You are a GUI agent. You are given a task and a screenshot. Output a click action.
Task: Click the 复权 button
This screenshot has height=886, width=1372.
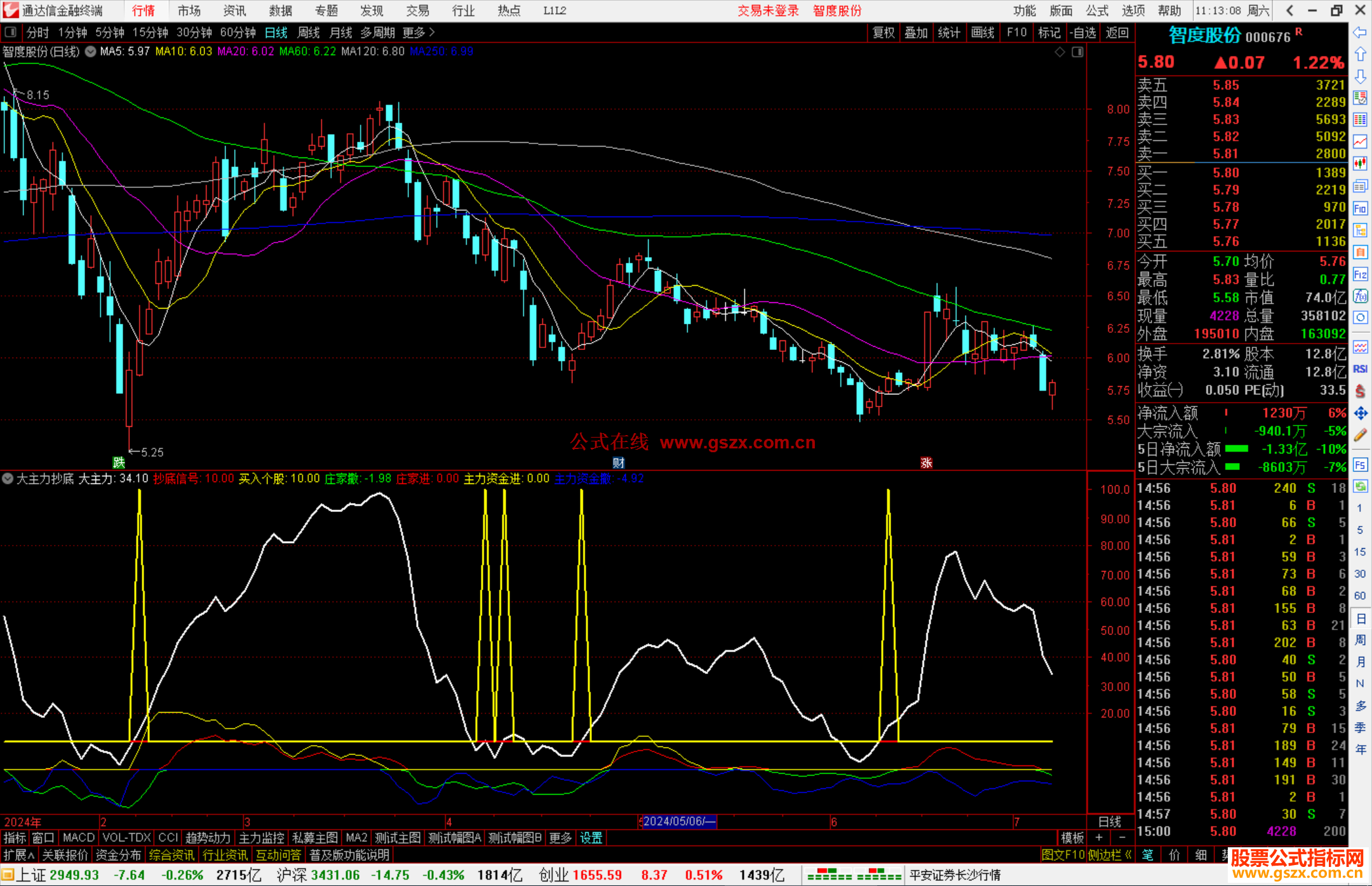pos(883,32)
